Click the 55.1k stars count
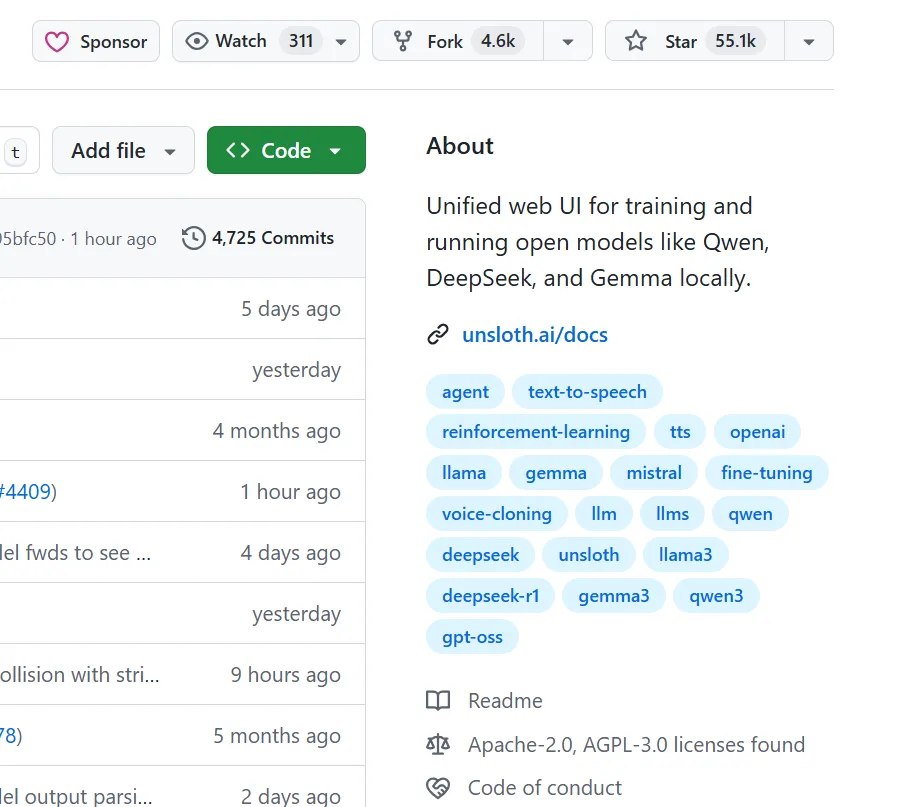The image size is (921, 807). click(x=735, y=41)
